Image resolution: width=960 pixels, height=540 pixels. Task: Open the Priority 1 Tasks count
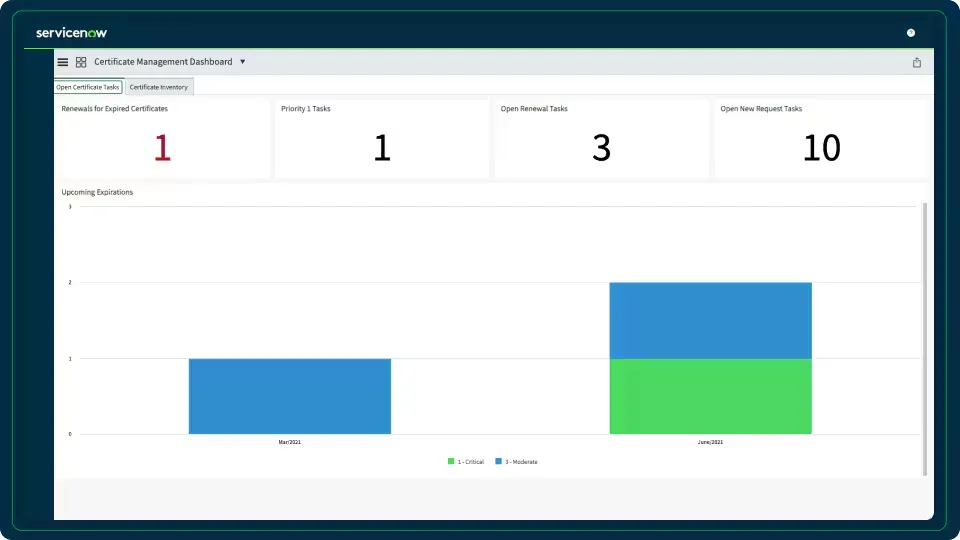[x=382, y=148]
